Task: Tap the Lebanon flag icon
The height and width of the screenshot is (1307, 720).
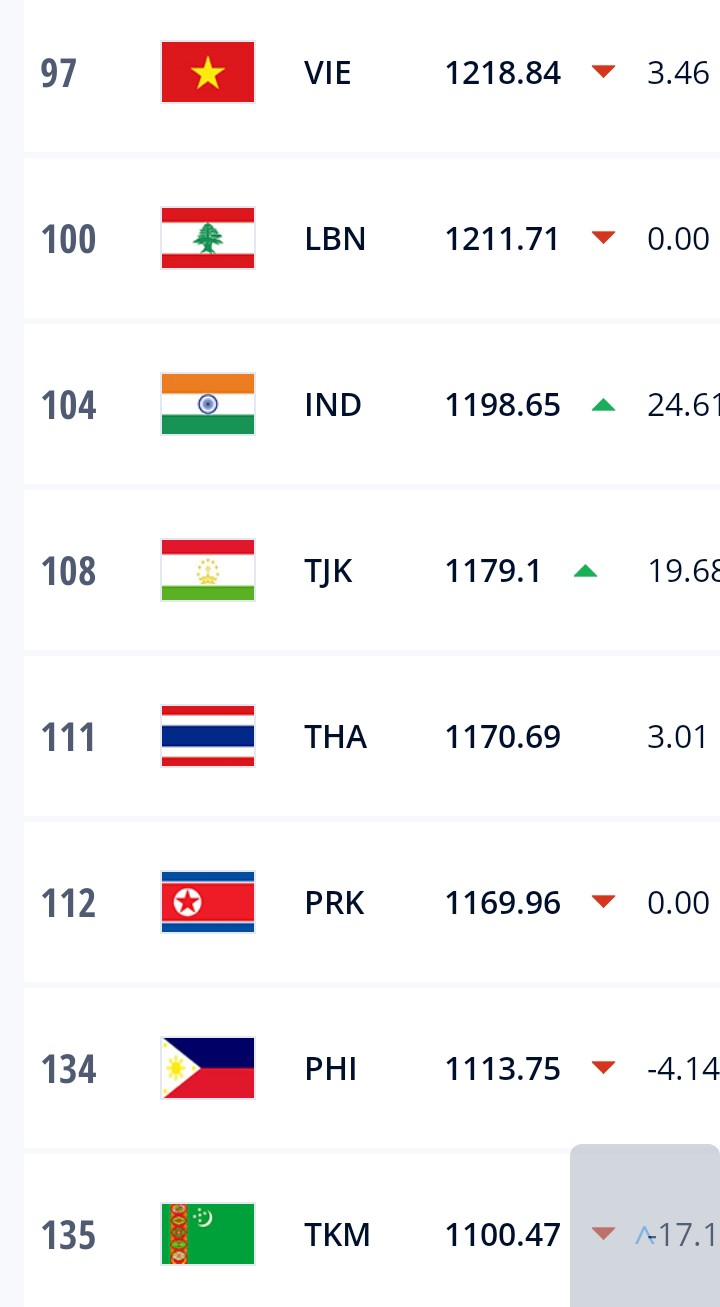Action: 208,238
